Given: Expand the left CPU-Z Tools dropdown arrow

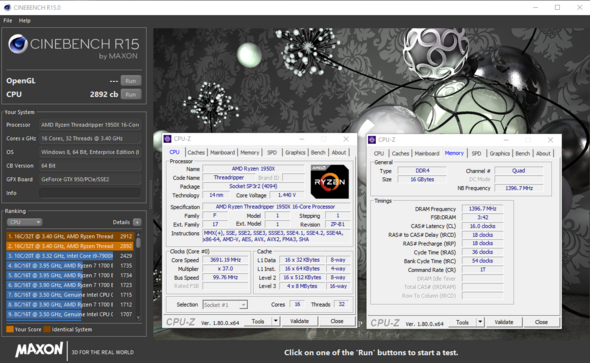Looking at the screenshot, I should (x=276, y=321).
